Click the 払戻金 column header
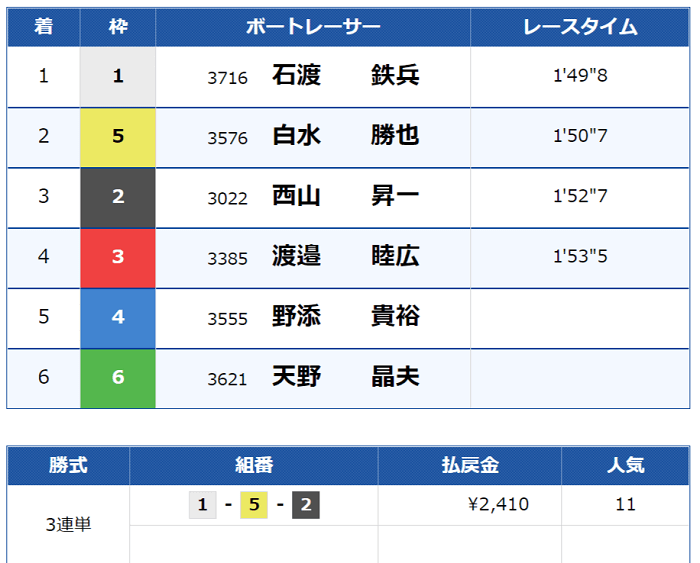Image resolution: width=700 pixels, height=563 pixels. point(469,465)
